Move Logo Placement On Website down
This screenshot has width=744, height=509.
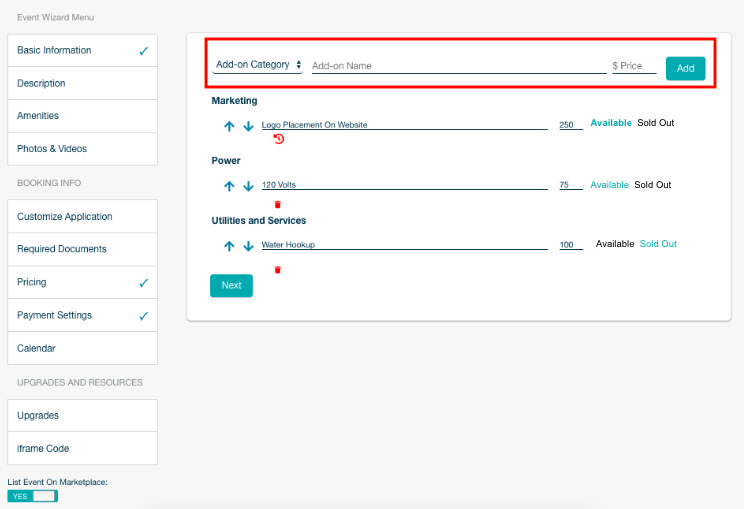tap(248, 126)
